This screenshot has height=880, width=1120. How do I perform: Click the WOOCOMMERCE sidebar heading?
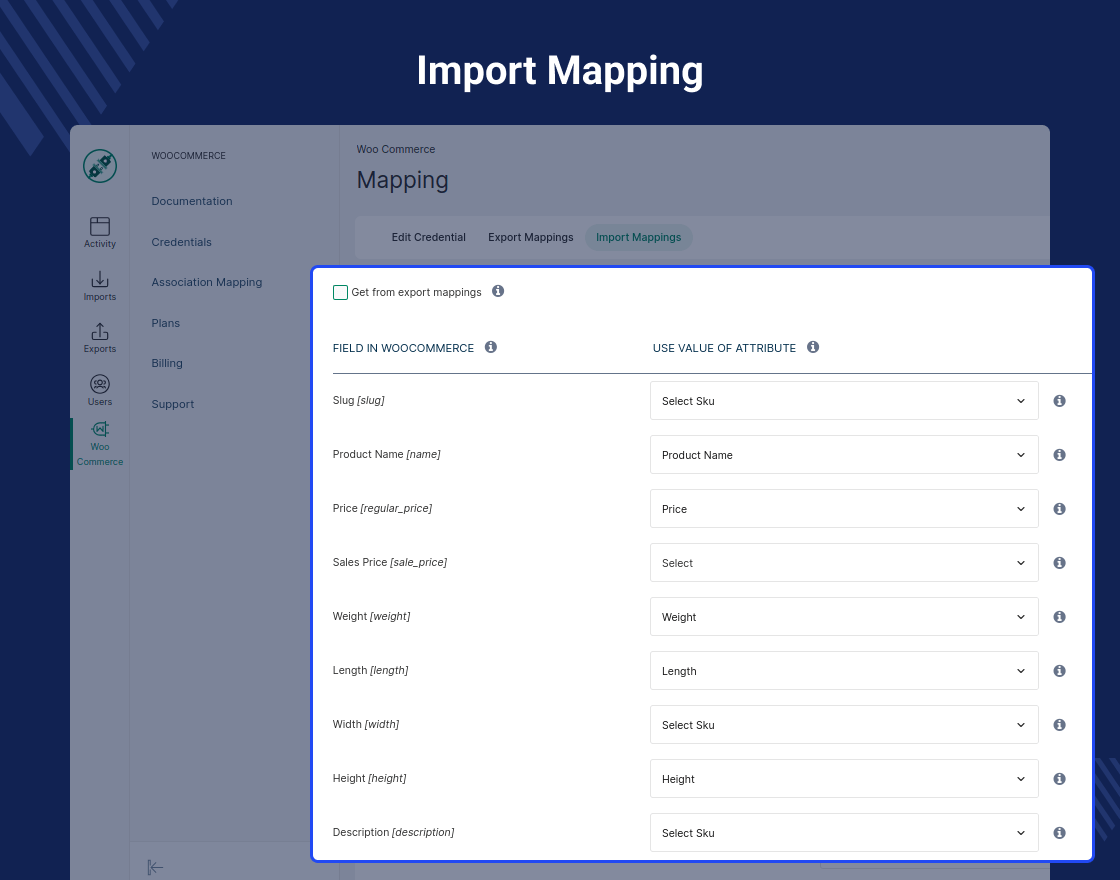tap(189, 156)
